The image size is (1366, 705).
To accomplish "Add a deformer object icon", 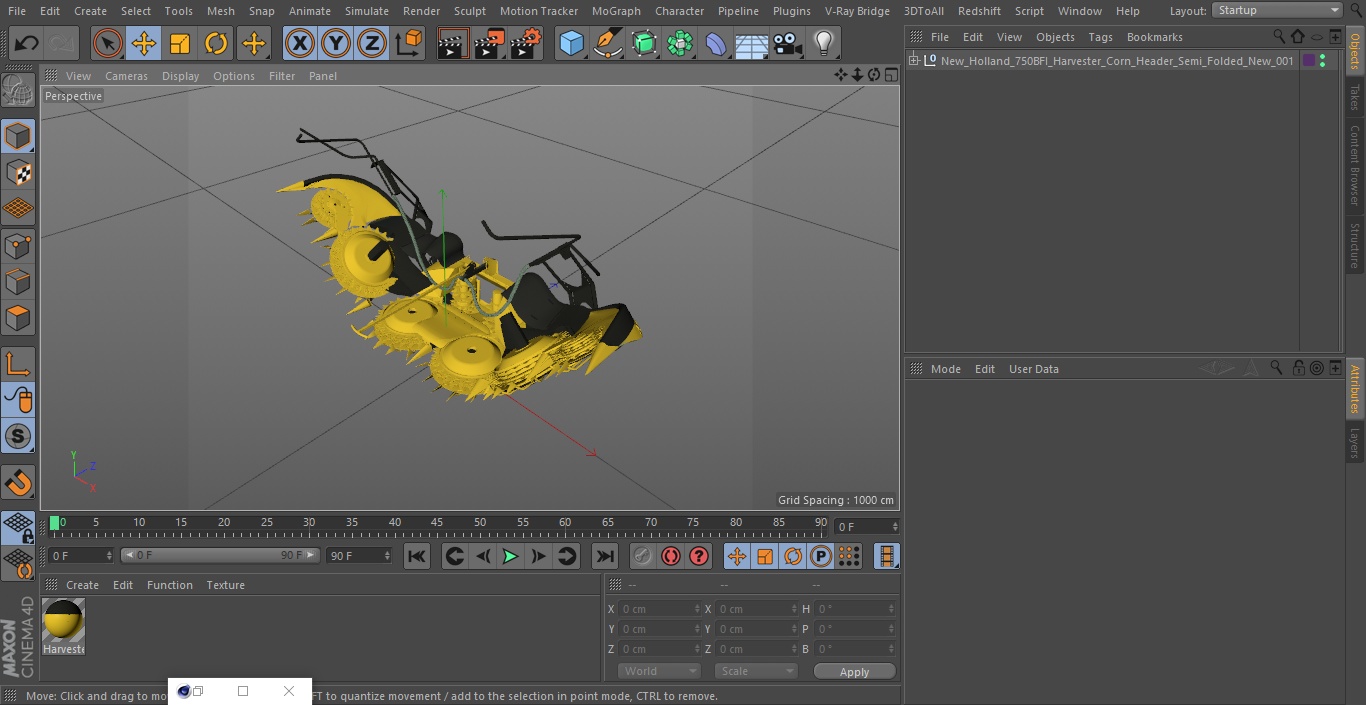I will (x=716, y=44).
